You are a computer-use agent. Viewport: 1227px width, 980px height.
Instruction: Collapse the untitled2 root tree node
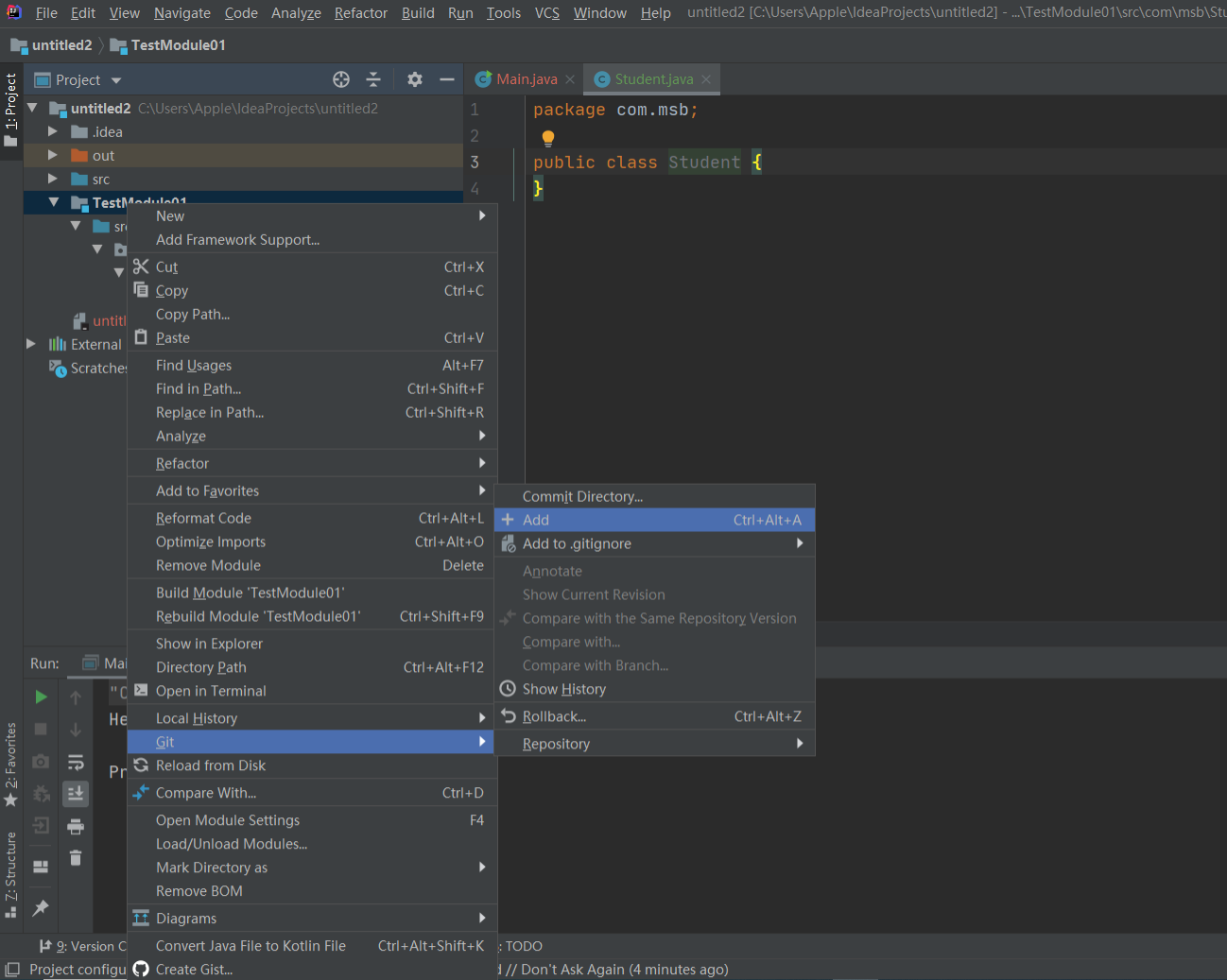click(32, 108)
